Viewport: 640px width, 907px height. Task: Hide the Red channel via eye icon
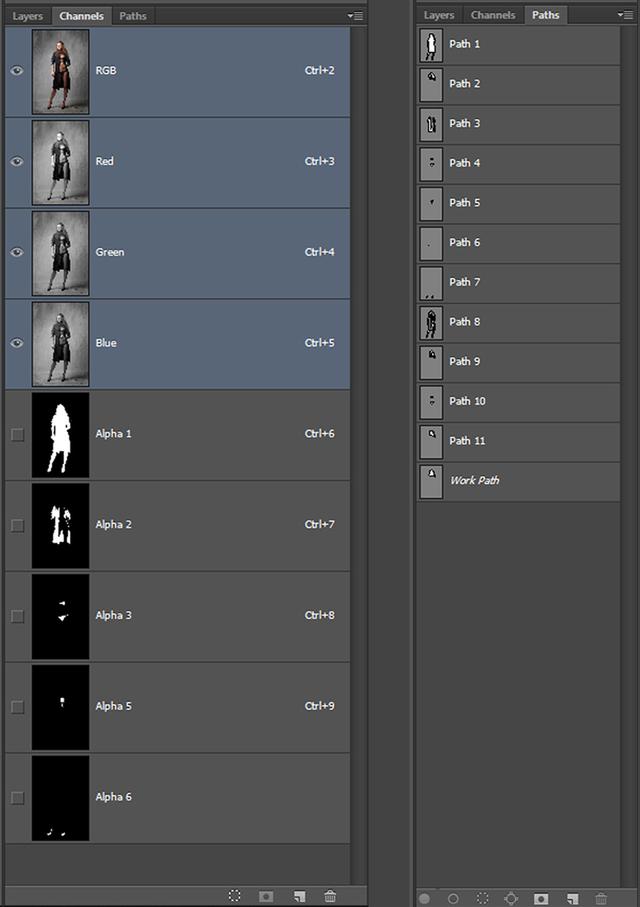[17, 161]
